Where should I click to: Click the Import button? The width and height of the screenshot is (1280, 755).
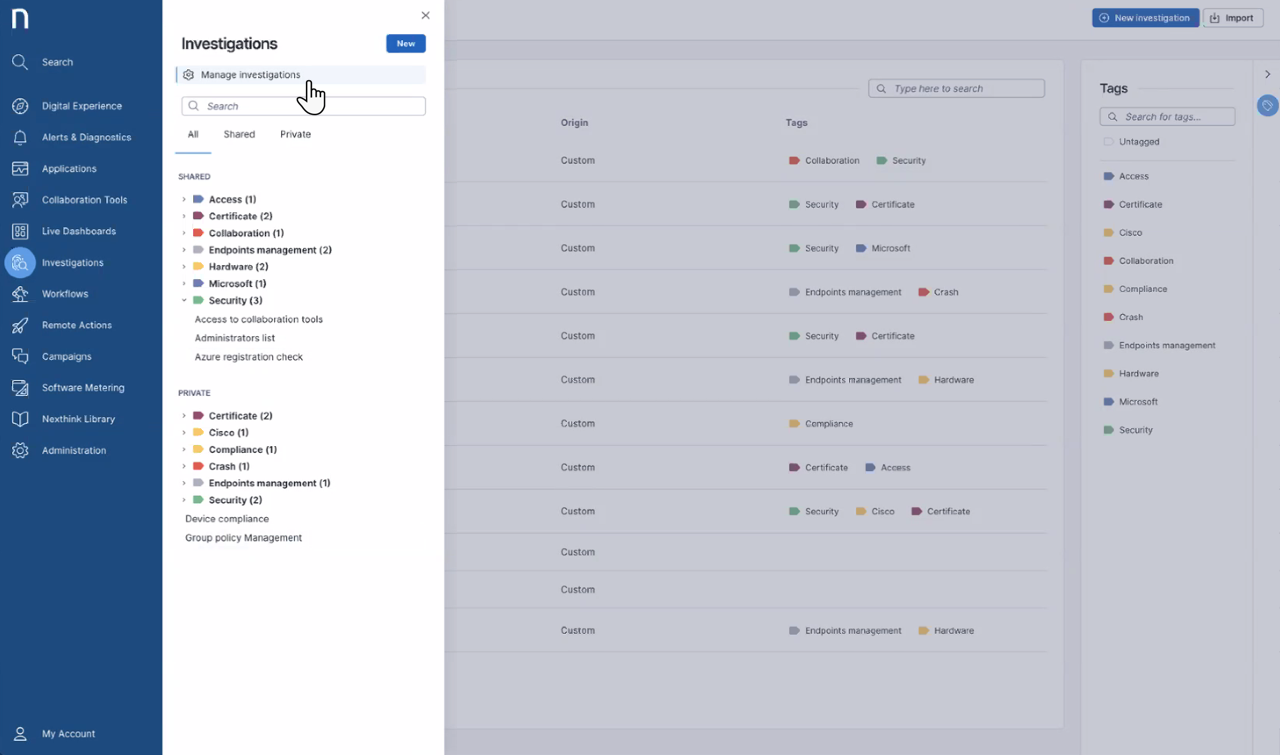click(x=1232, y=18)
